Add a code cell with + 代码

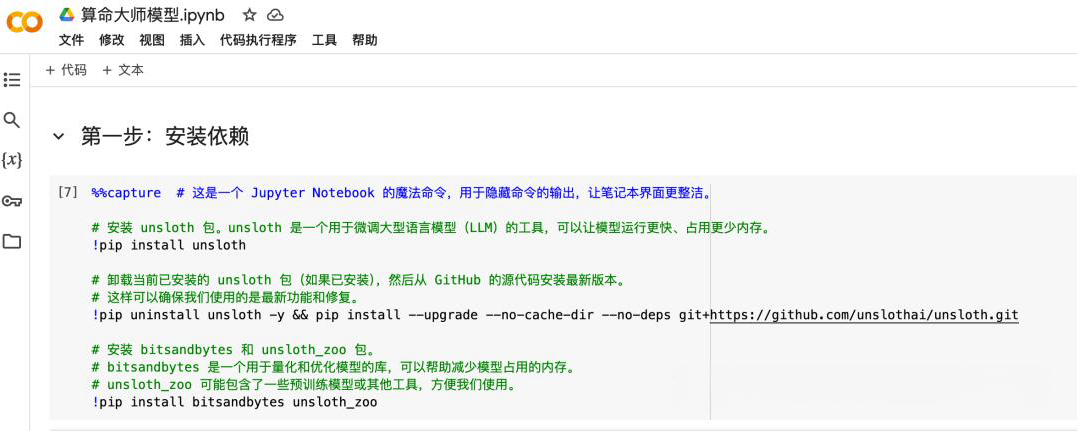pos(66,70)
